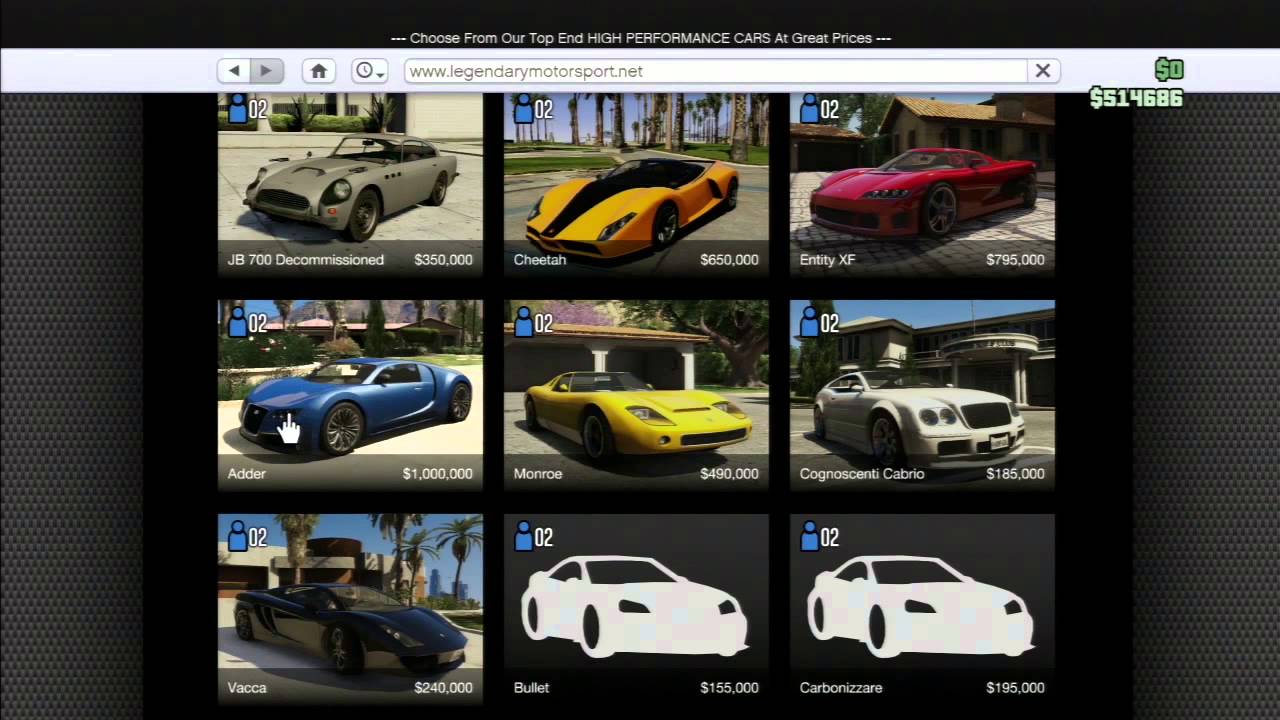
Task: Click the seats icon on Vacca card
Action: pos(238,536)
